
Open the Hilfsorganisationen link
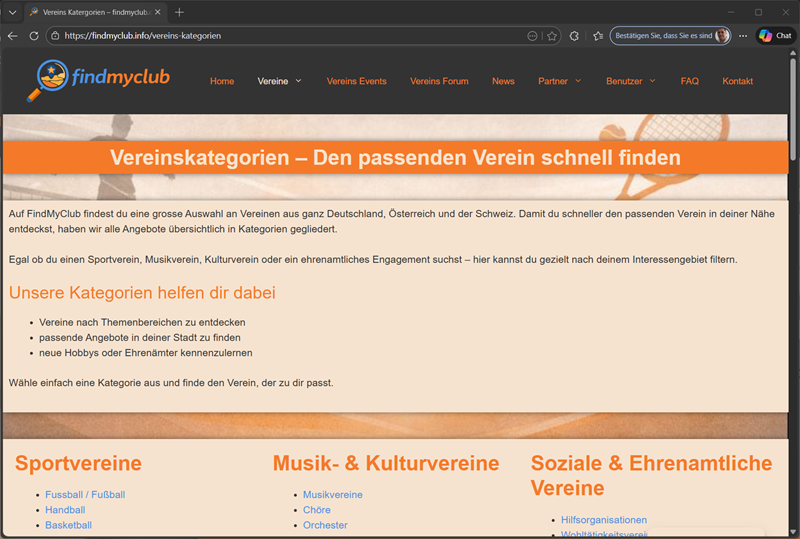pyautogui.click(x=604, y=520)
